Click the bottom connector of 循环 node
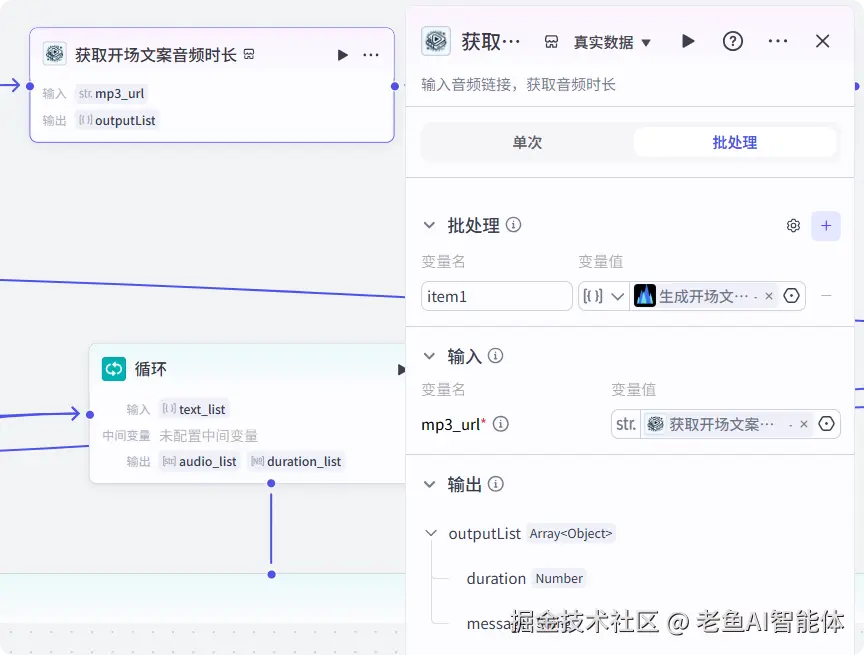Image resolution: width=864 pixels, height=655 pixels. pyautogui.click(x=271, y=483)
